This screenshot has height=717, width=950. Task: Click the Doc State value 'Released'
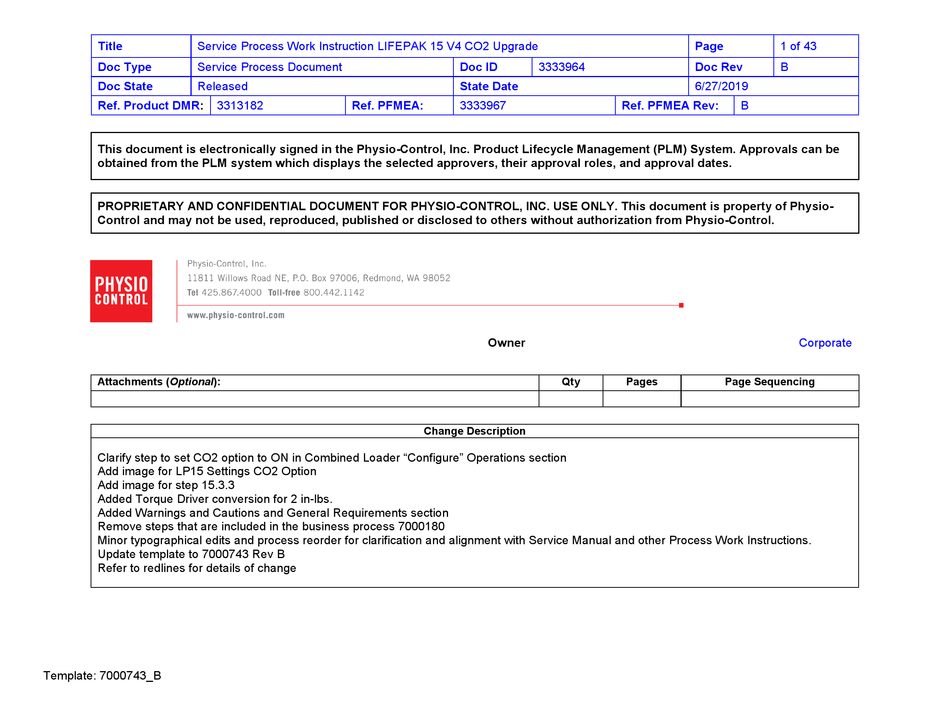tap(222, 86)
